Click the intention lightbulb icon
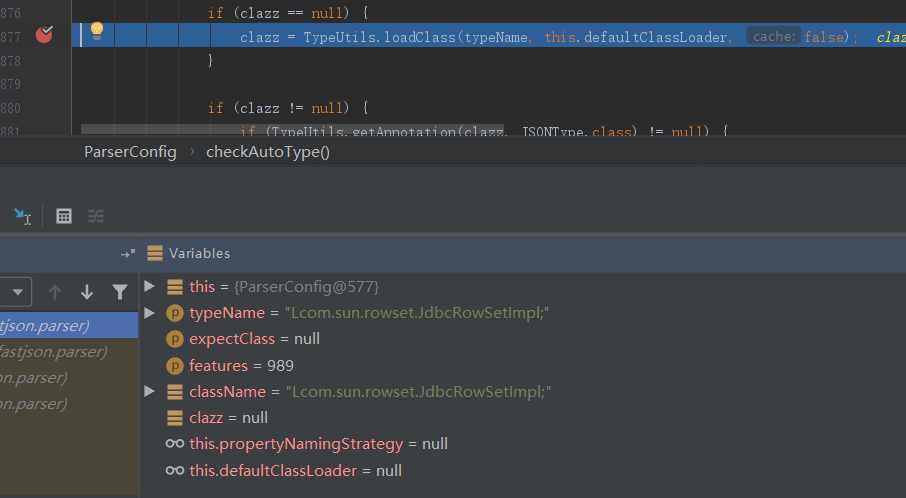This screenshot has width=906, height=498. pyautogui.click(x=97, y=31)
